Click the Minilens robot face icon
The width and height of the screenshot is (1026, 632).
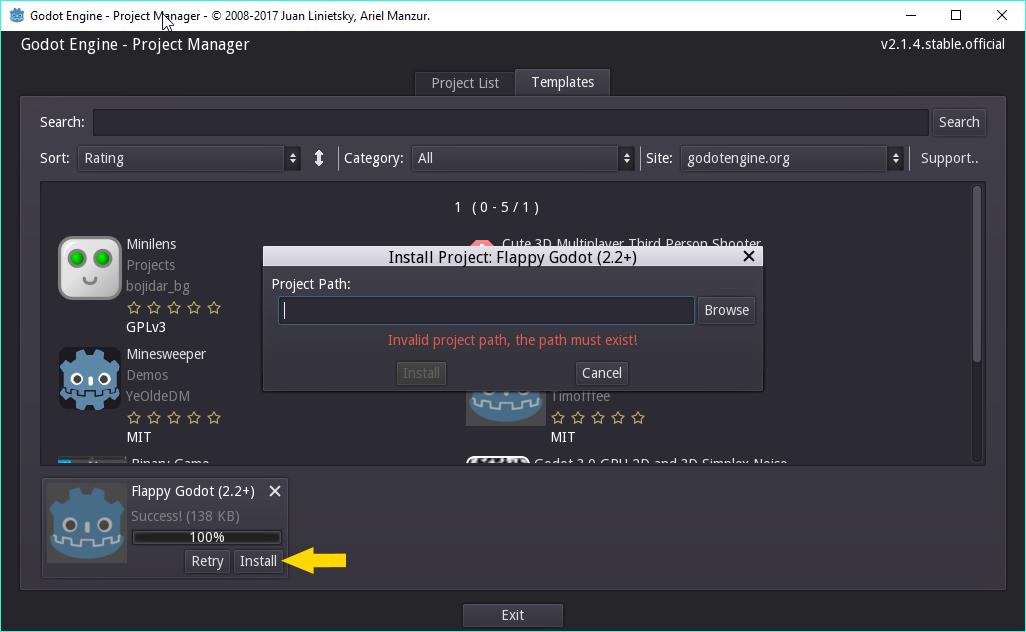pyautogui.click(x=90, y=268)
